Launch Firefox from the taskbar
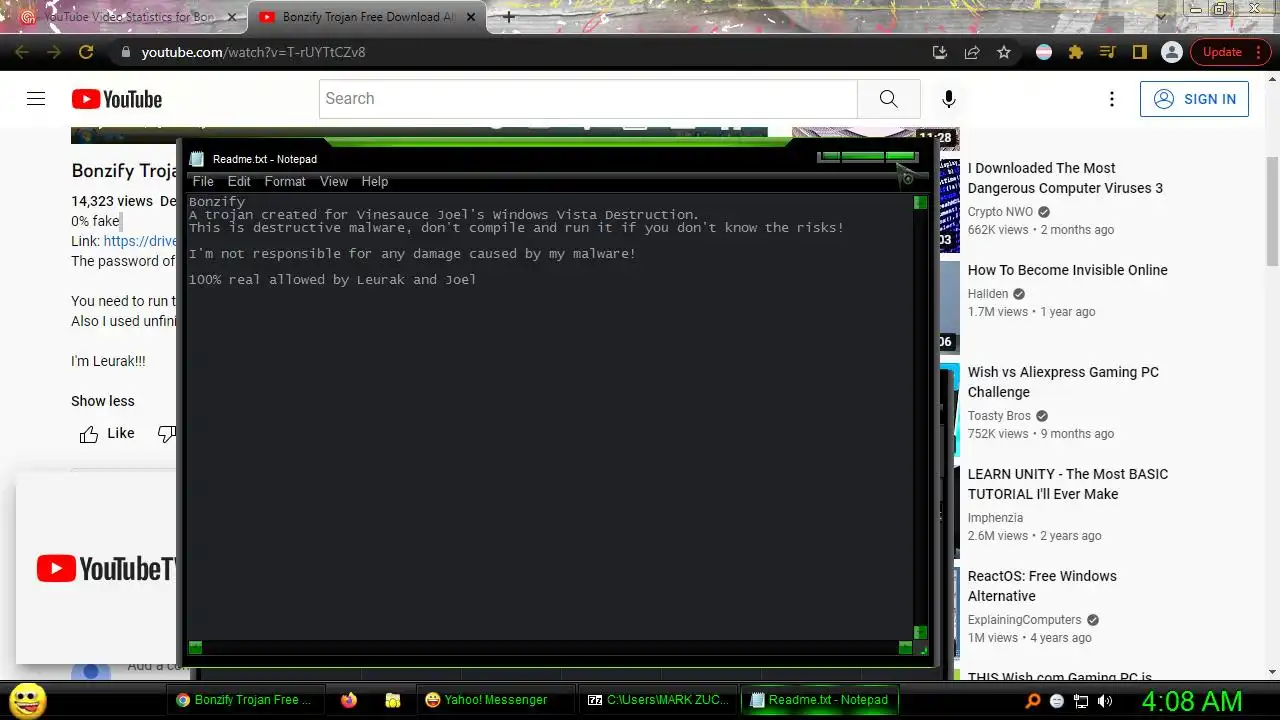 click(348, 700)
